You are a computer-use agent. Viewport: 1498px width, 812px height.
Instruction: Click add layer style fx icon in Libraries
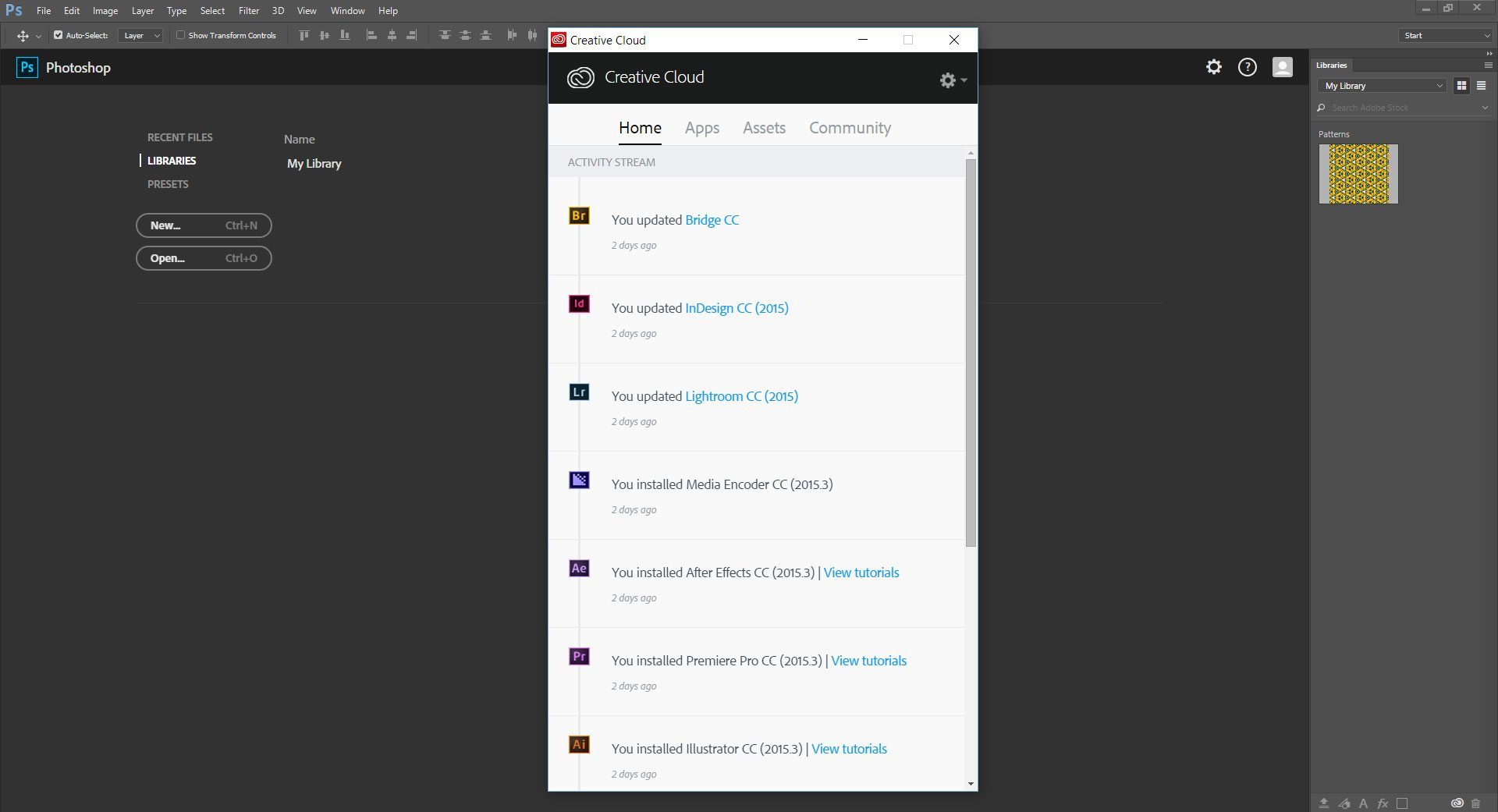[1383, 803]
